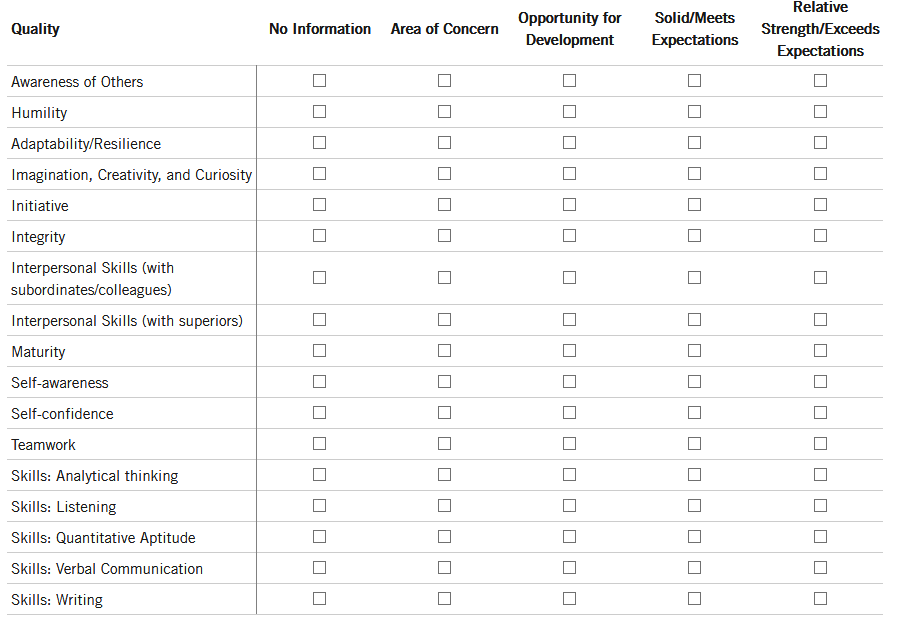900x627 pixels.
Task: Tick Solid/Meets Expectations for Imagination, Creativity, and Curiosity
Action: pos(694,174)
